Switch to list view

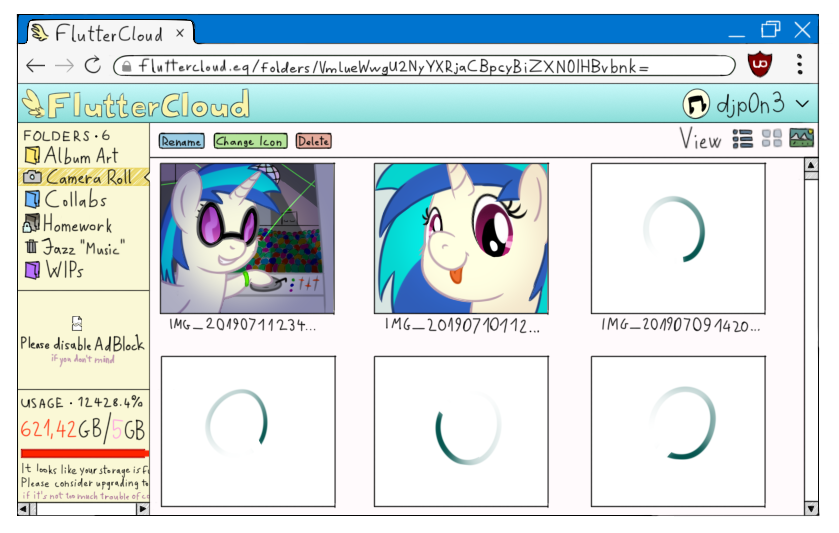(x=743, y=139)
